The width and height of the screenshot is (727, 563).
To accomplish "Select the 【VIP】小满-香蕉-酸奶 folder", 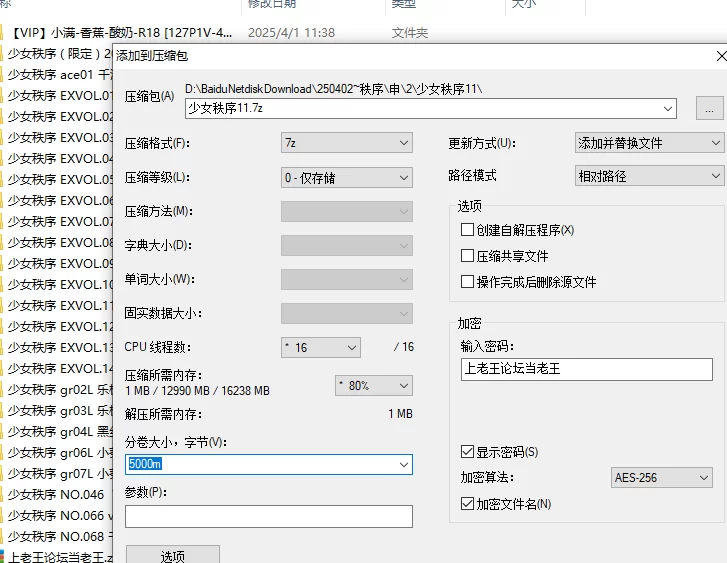I will [x=120, y=33].
